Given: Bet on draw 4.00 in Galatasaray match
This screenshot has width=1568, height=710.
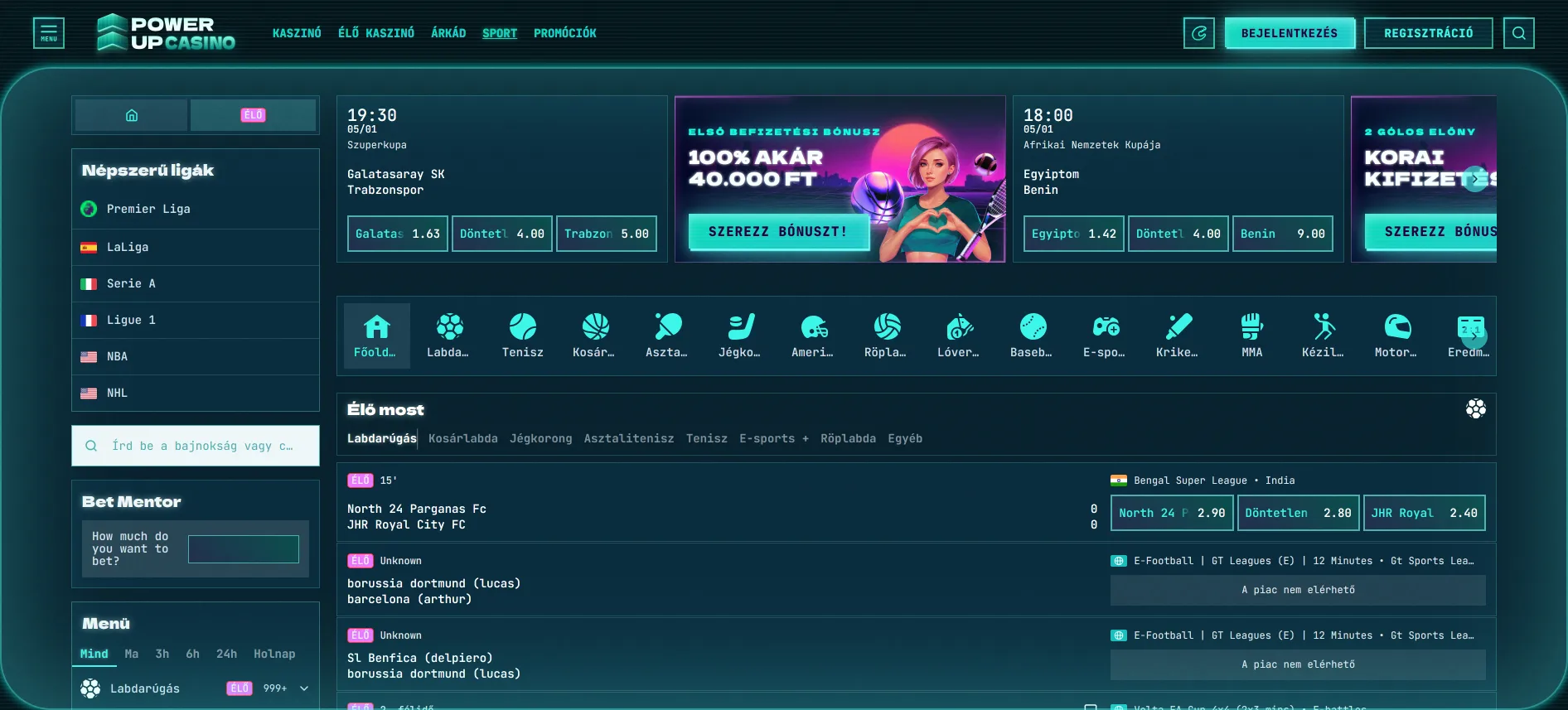Looking at the screenshot, I should (x=502, y=234).
